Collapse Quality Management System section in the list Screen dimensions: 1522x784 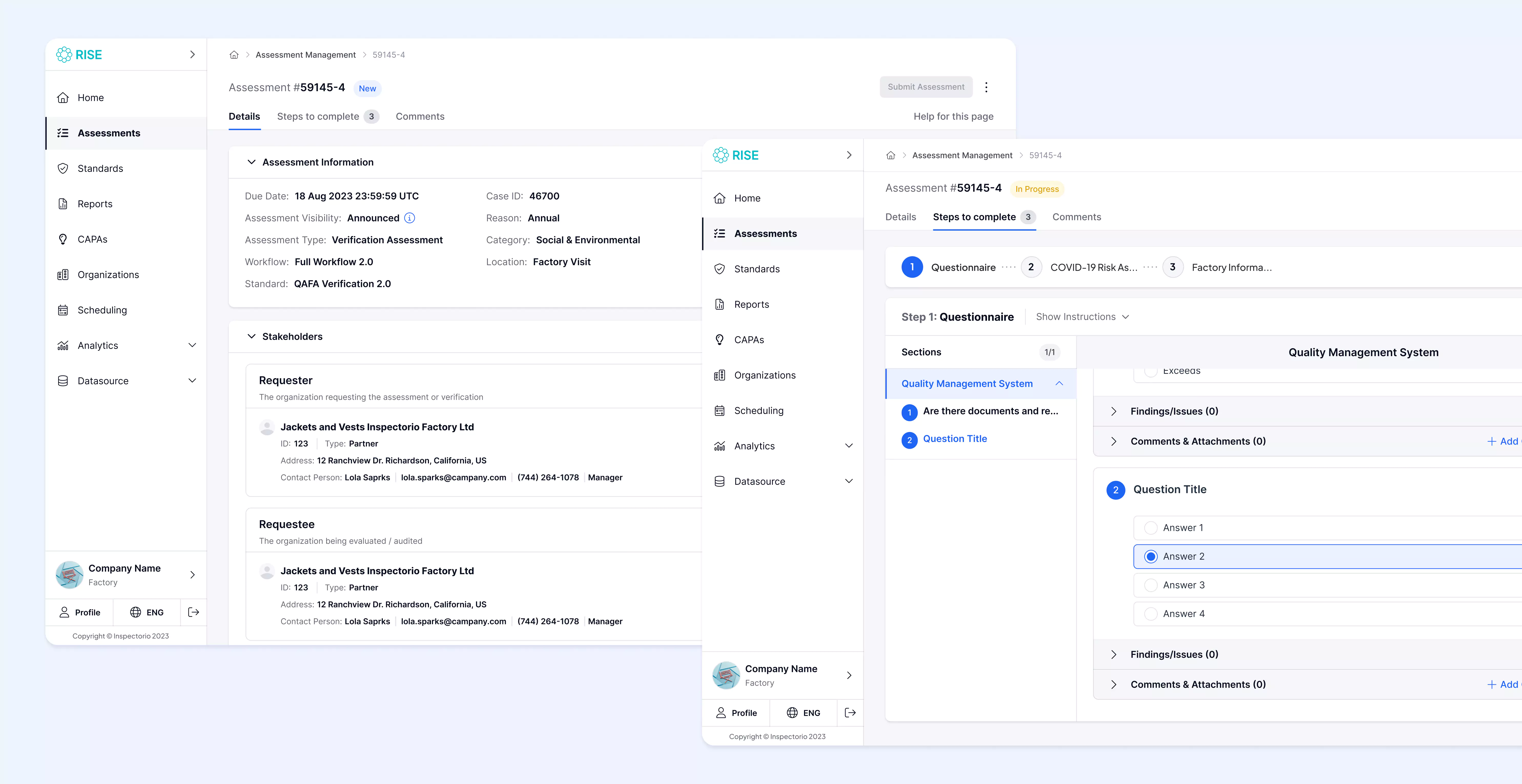pos(1059,384)
